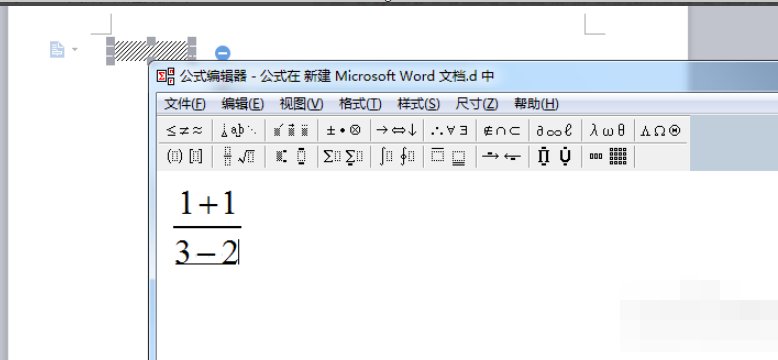778x360 pixels.
Task: Open the uppercase Greek palette (ΛΩΘ)
Action: 661,130
